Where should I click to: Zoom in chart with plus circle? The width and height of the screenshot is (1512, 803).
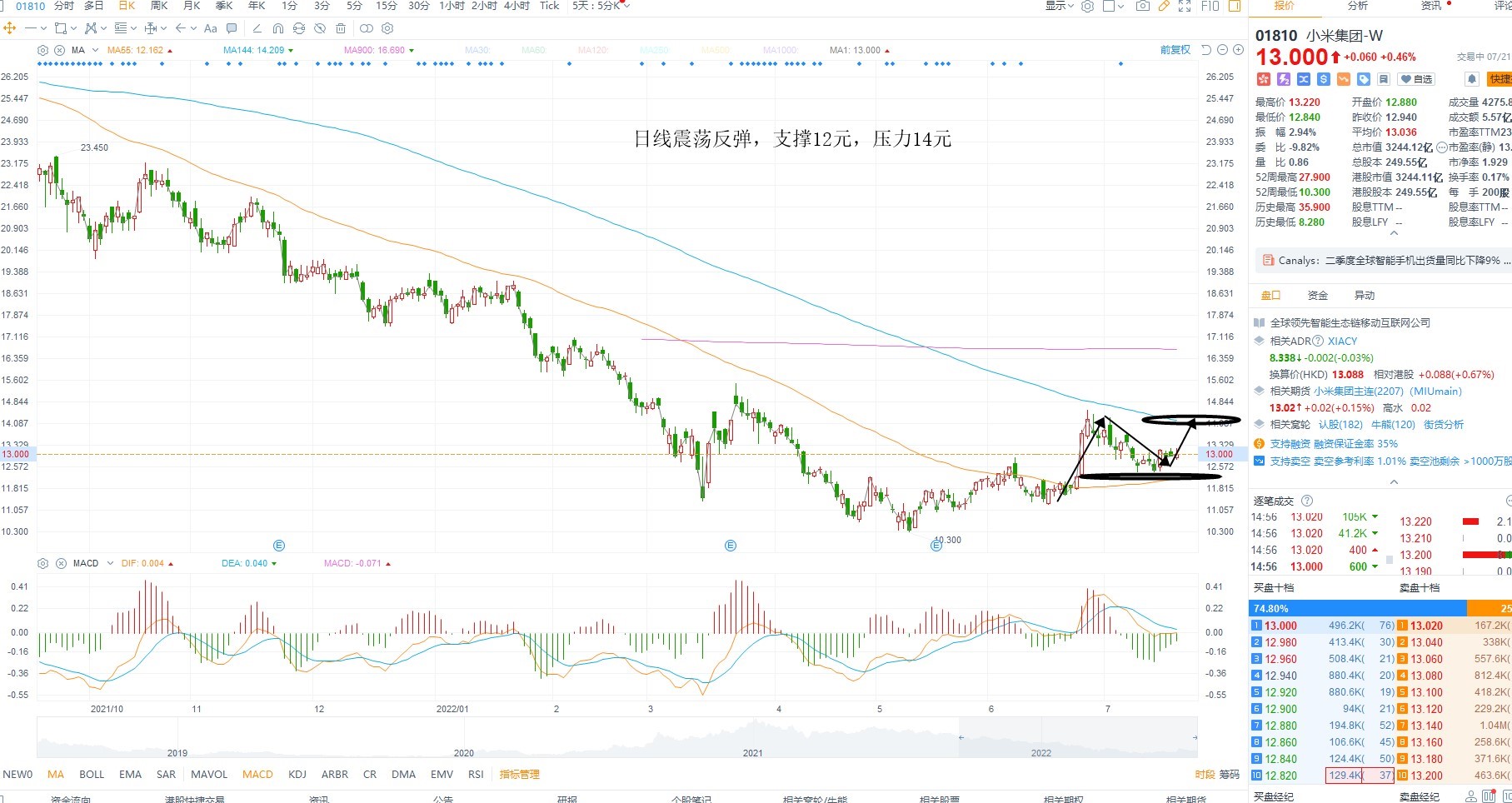coord(1239,50)
